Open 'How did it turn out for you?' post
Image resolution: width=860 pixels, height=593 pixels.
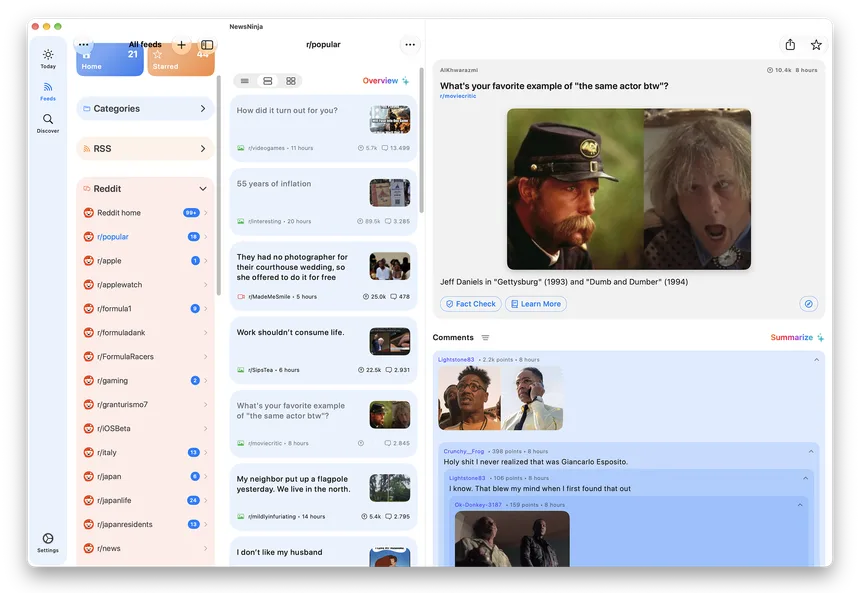[x=324, y=128]
